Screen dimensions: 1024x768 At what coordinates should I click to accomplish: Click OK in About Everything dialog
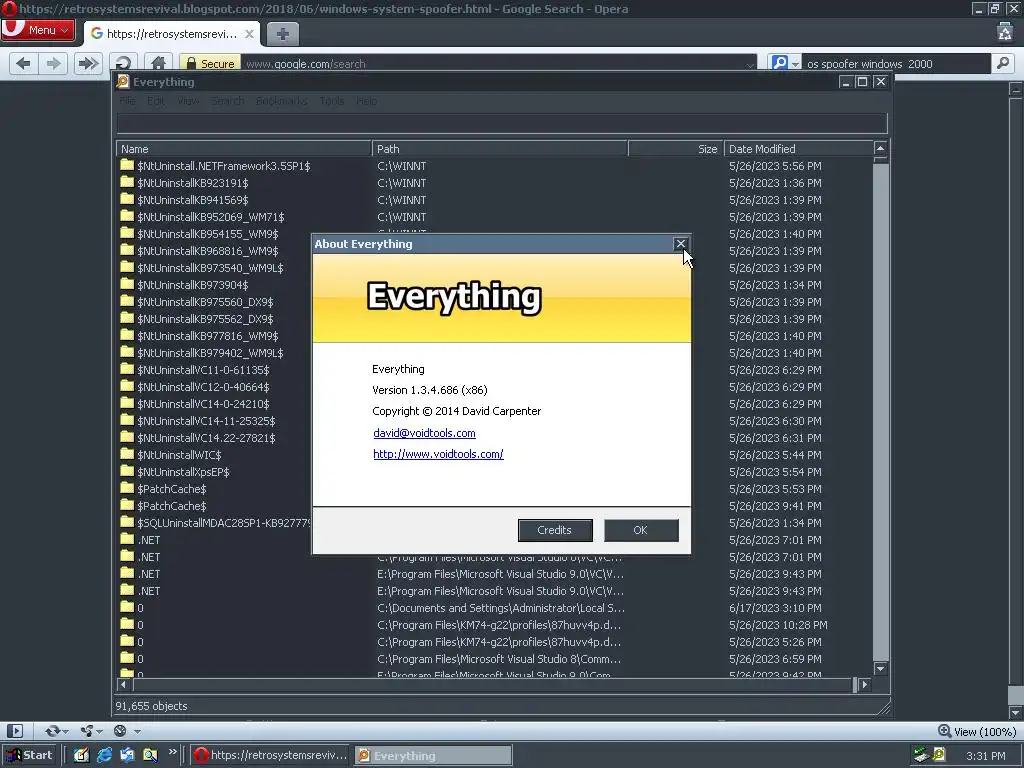point(641,530)
